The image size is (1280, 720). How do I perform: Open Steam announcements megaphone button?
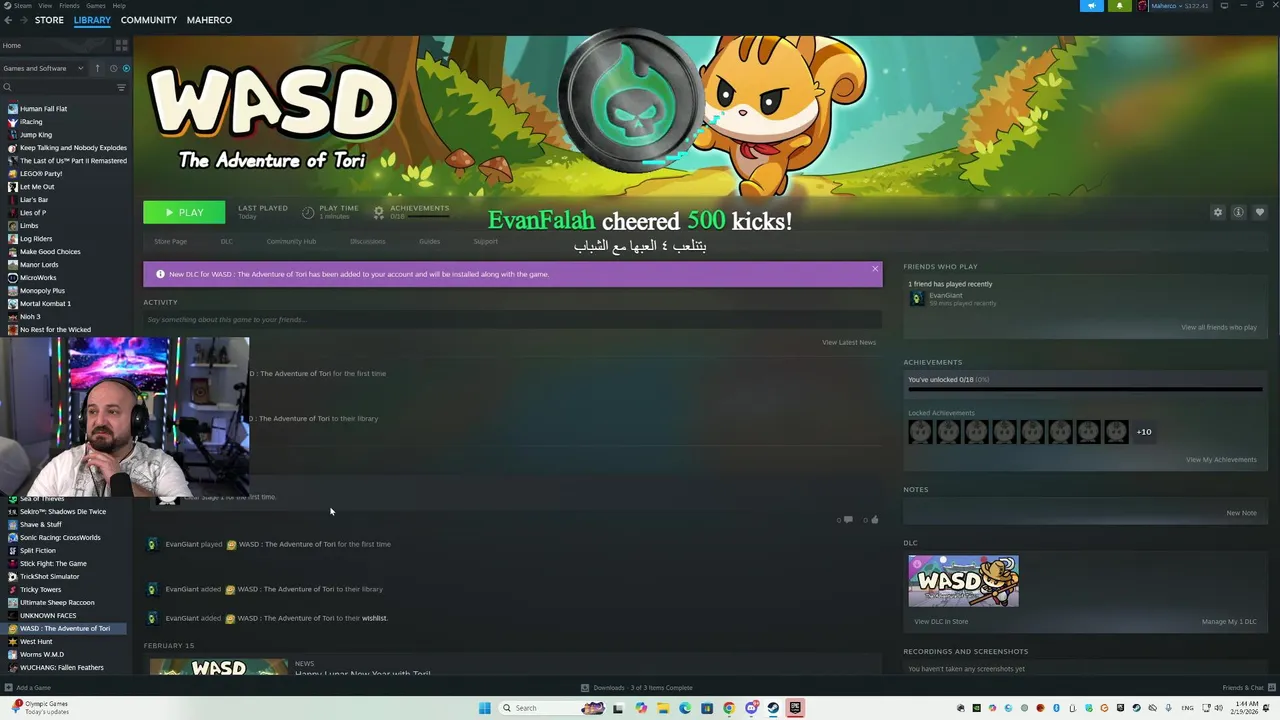coord(1092,6)
